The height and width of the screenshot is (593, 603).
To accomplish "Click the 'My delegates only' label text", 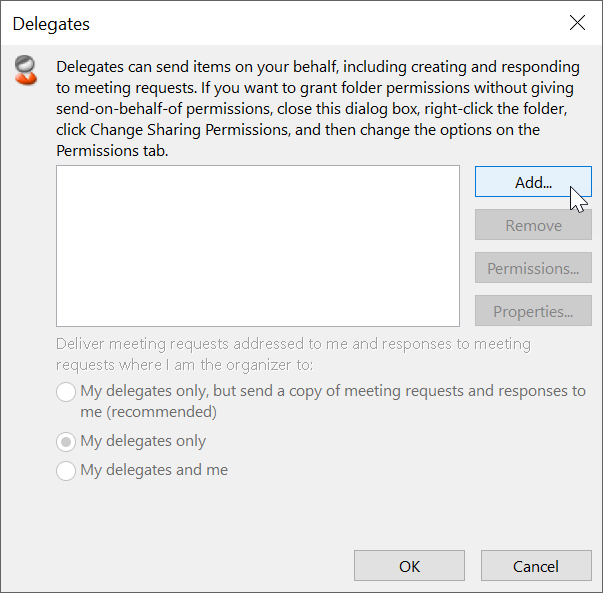I will tap(143, 441).
